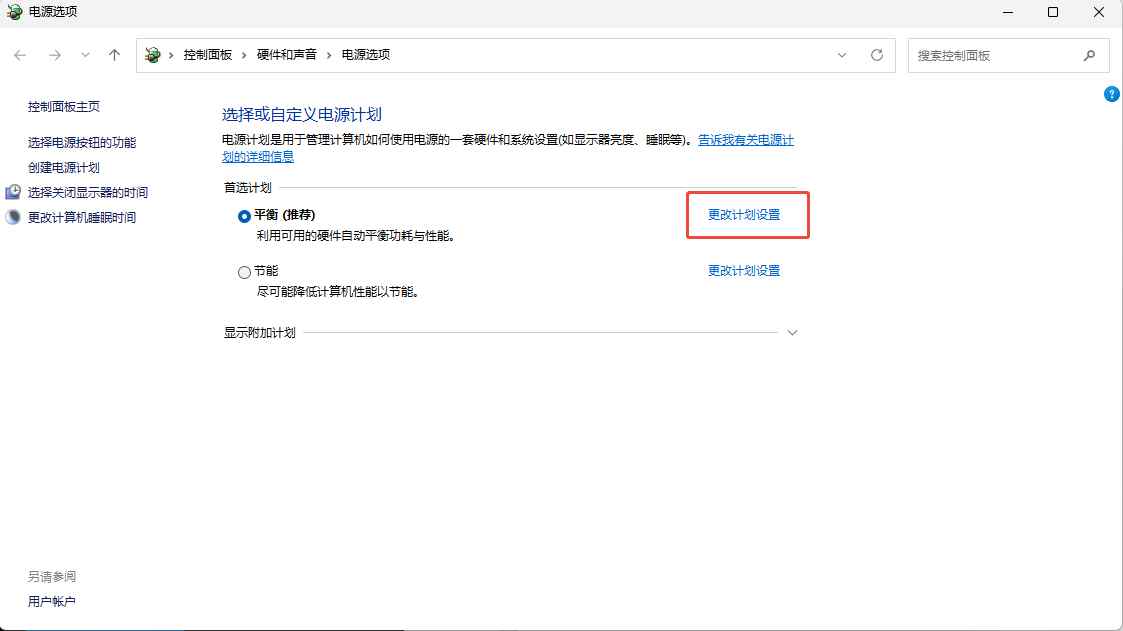
Task: Click the Back navigation arrow
Action: point(20,55)
